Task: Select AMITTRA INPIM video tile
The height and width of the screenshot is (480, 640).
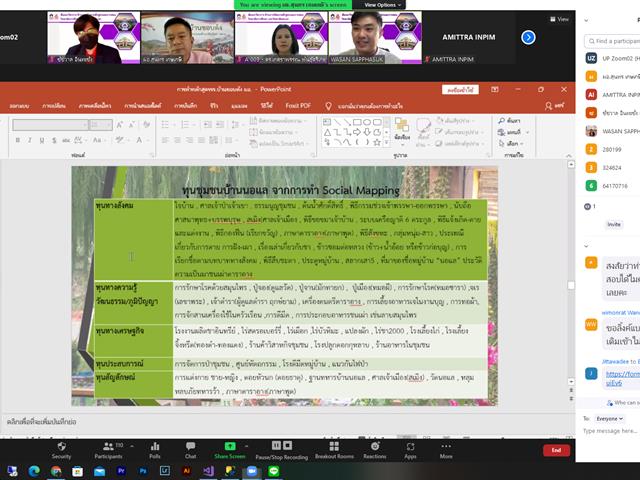Action: 469,38
